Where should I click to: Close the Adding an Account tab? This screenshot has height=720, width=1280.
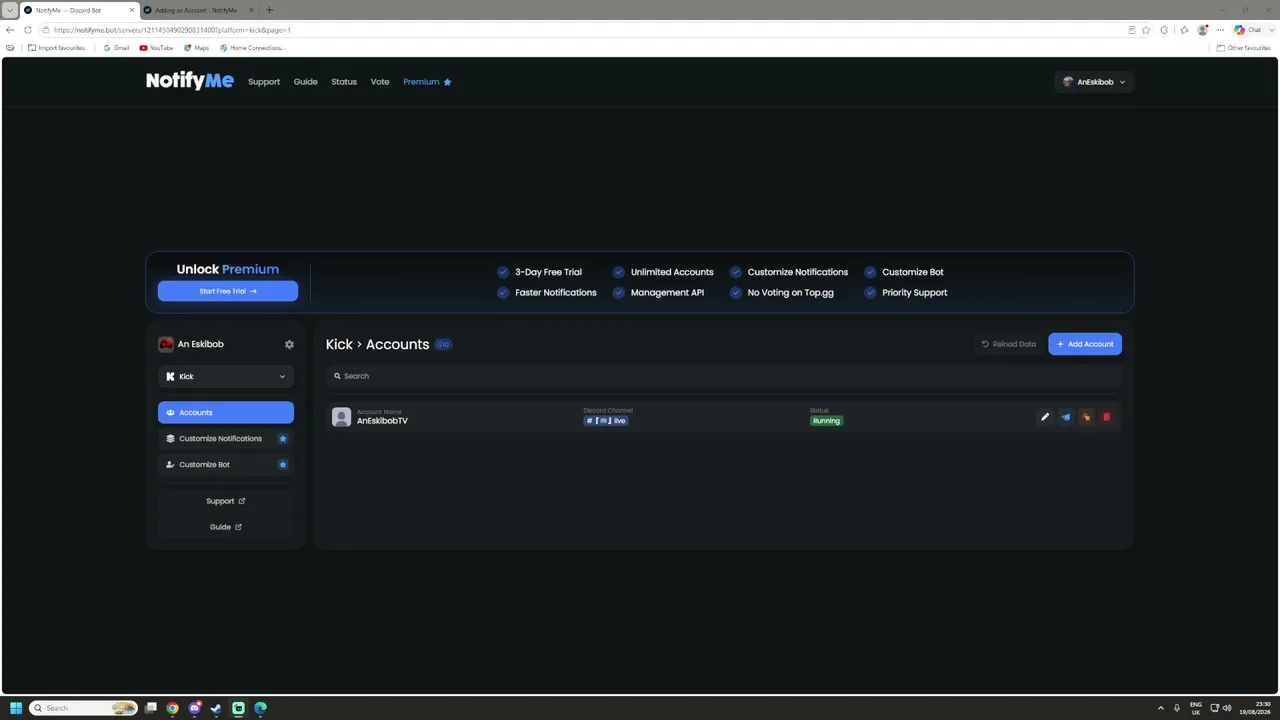tap(249, 10)
